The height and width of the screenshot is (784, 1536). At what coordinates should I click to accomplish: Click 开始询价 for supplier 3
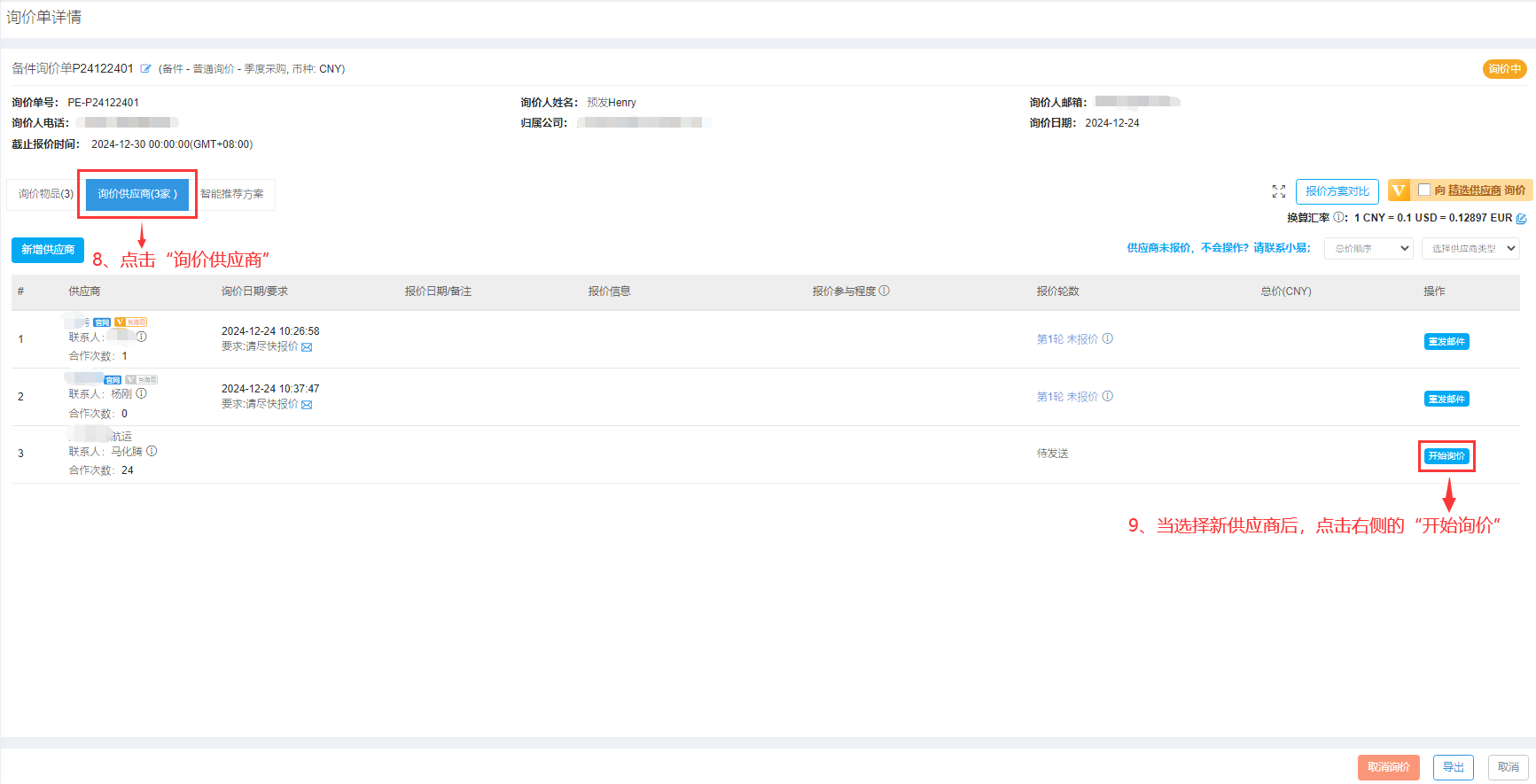[1446, 456]
